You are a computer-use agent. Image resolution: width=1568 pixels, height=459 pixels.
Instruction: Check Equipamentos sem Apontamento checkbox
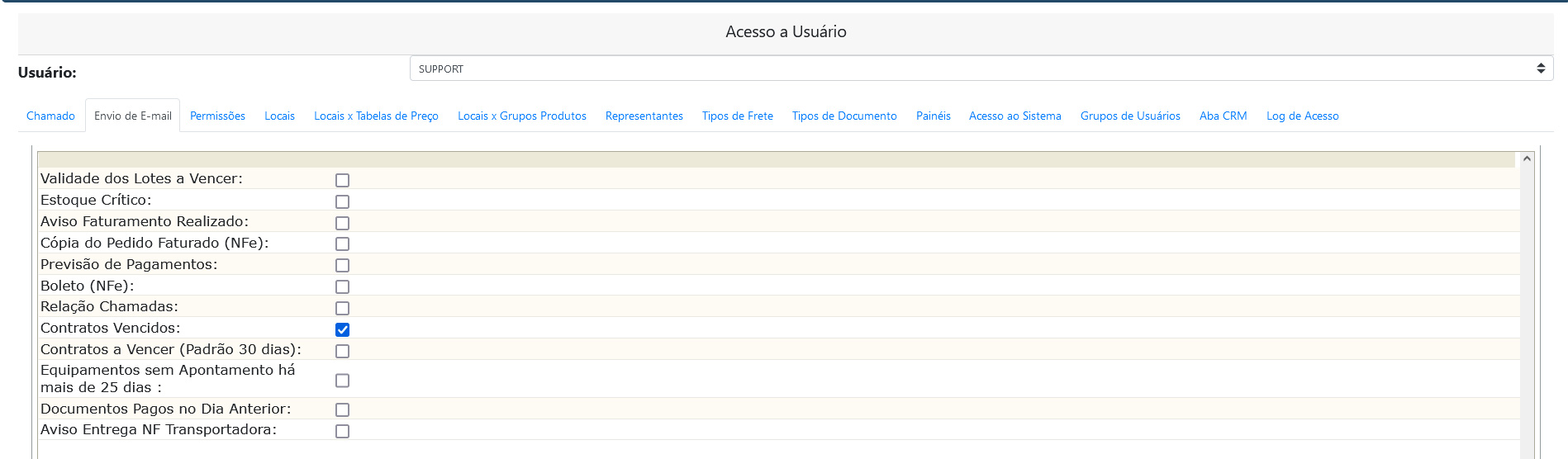342,381
